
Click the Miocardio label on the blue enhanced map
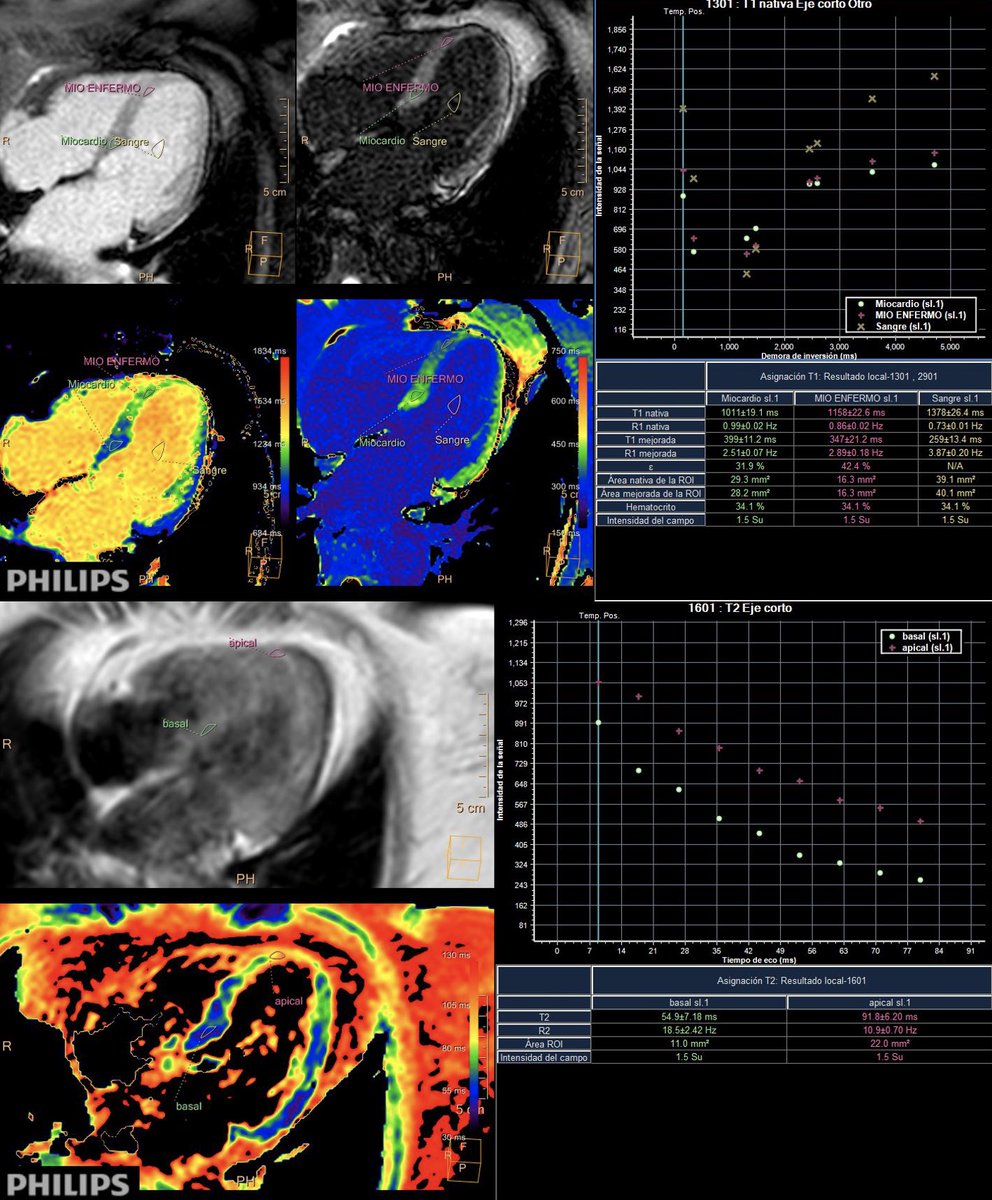pos(382,441)
